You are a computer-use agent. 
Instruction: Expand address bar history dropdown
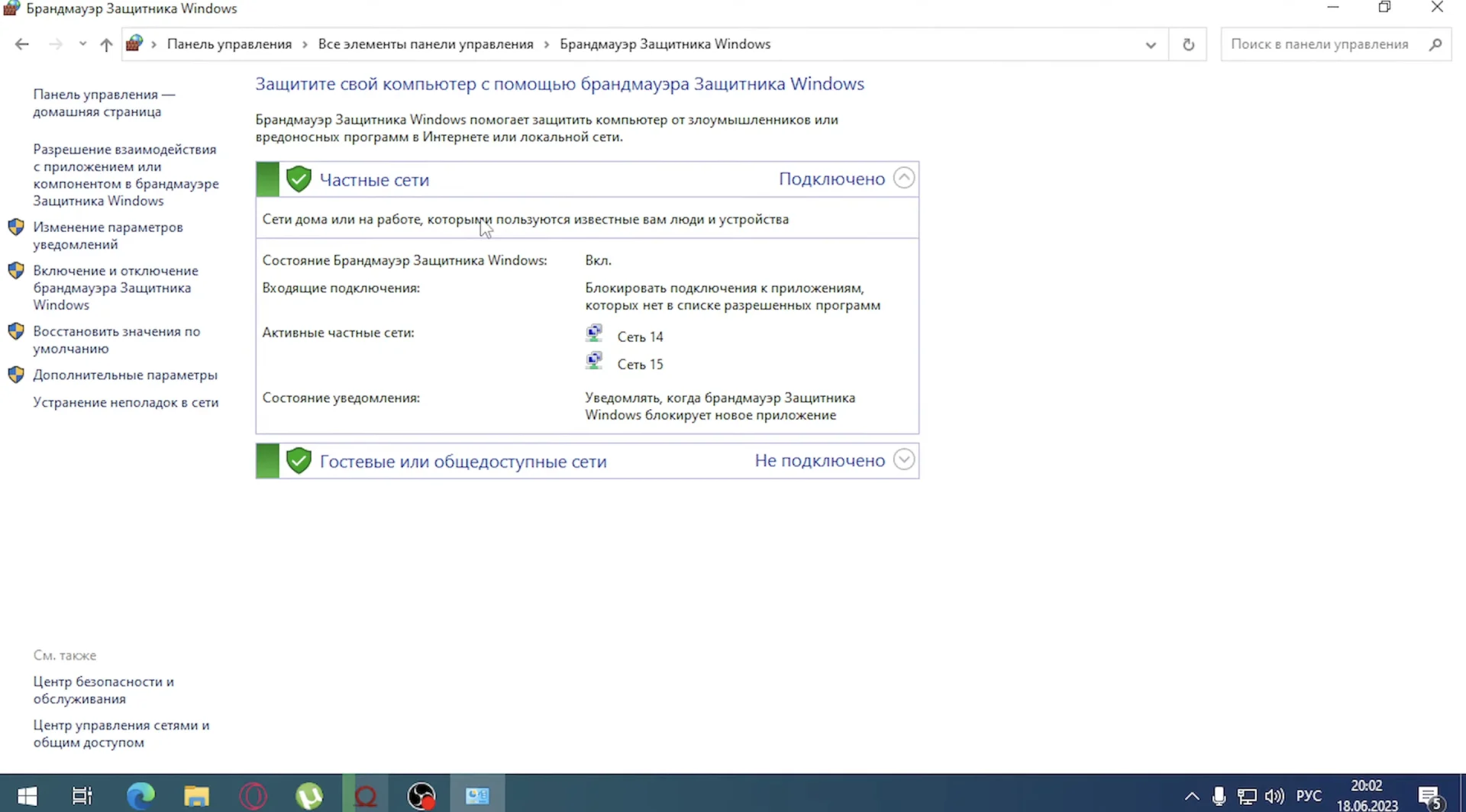pos(1151,44)
